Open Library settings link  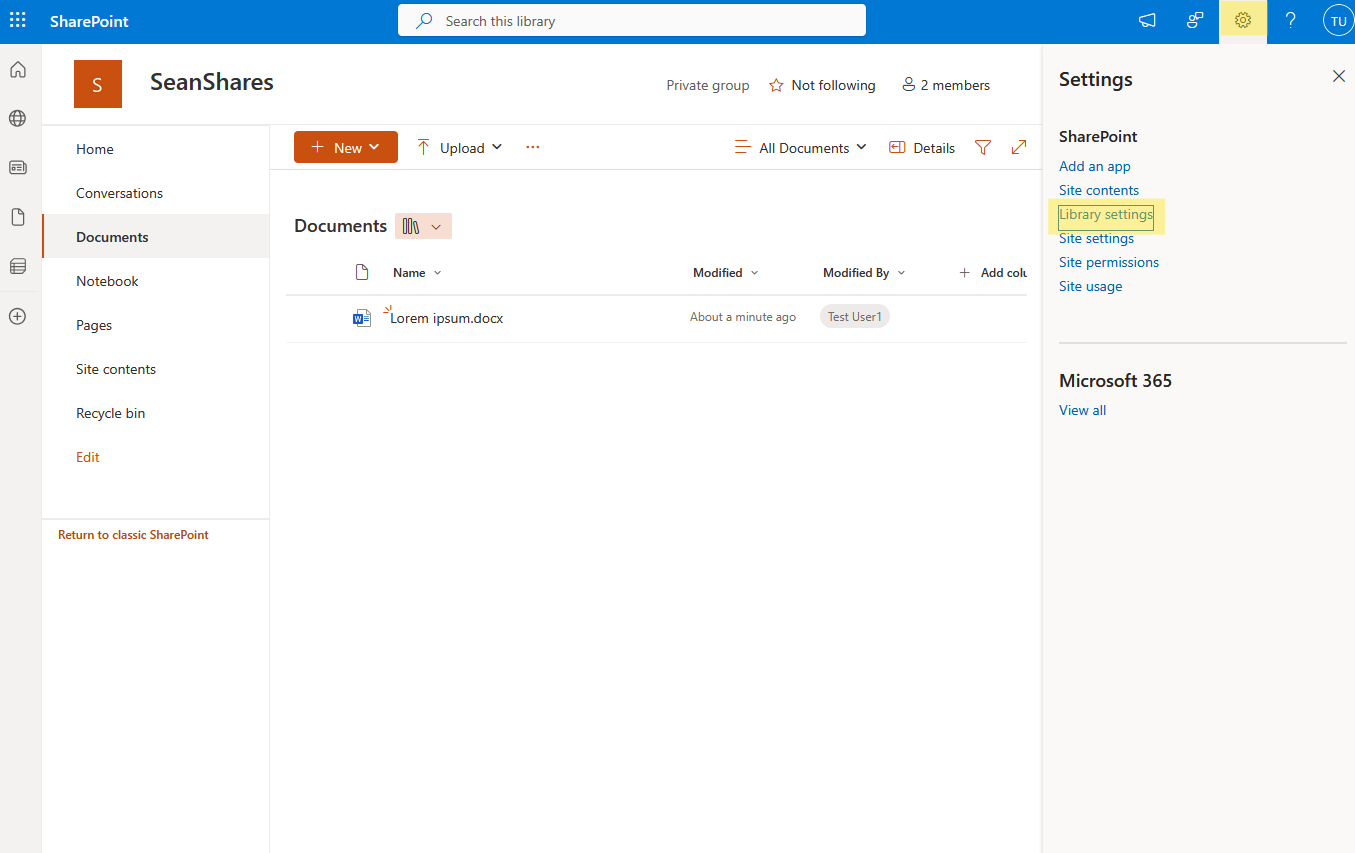(1105, 214)
